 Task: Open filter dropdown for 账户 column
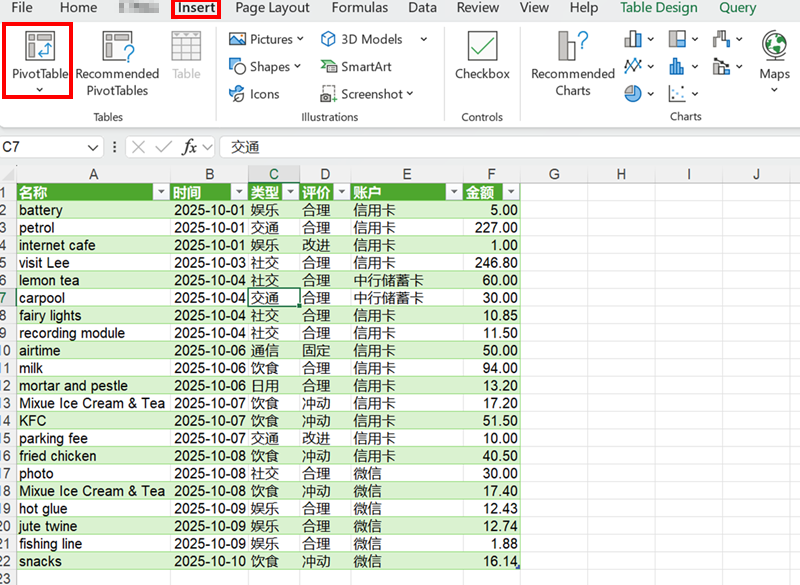click(x=454, y=192)
